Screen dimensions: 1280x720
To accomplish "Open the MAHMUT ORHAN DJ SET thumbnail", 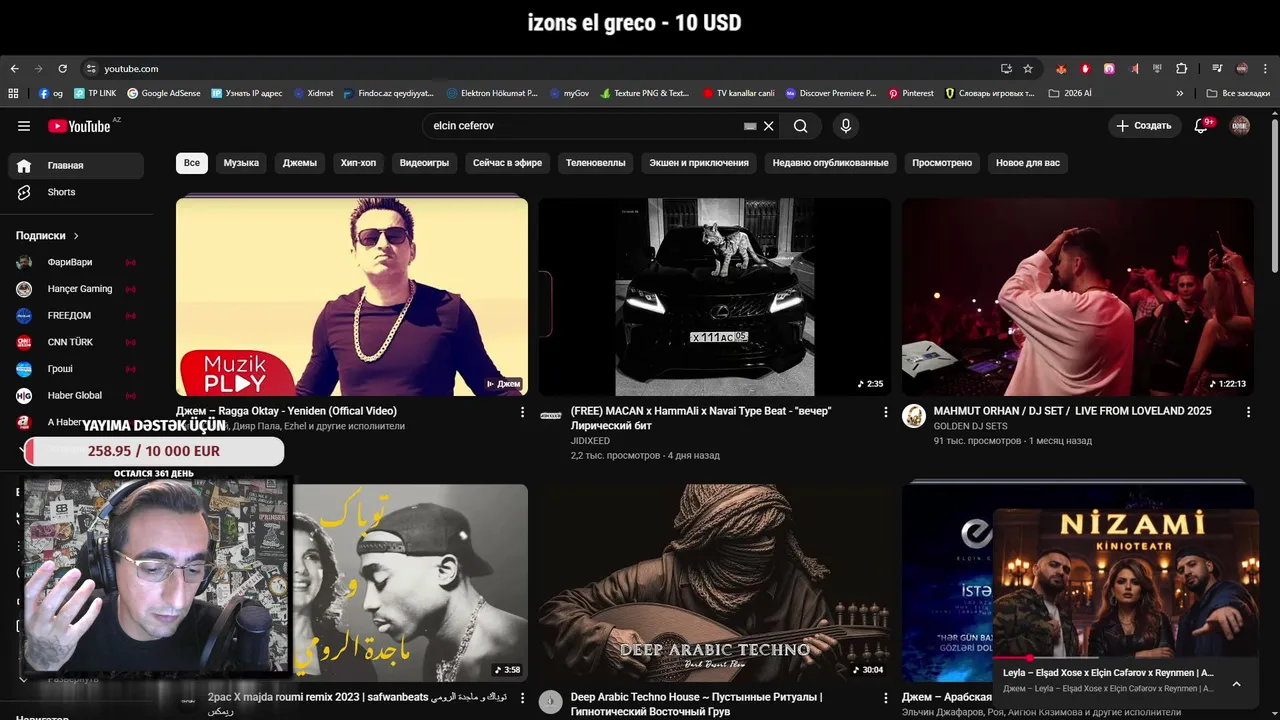I will [x=1077, y=297].
